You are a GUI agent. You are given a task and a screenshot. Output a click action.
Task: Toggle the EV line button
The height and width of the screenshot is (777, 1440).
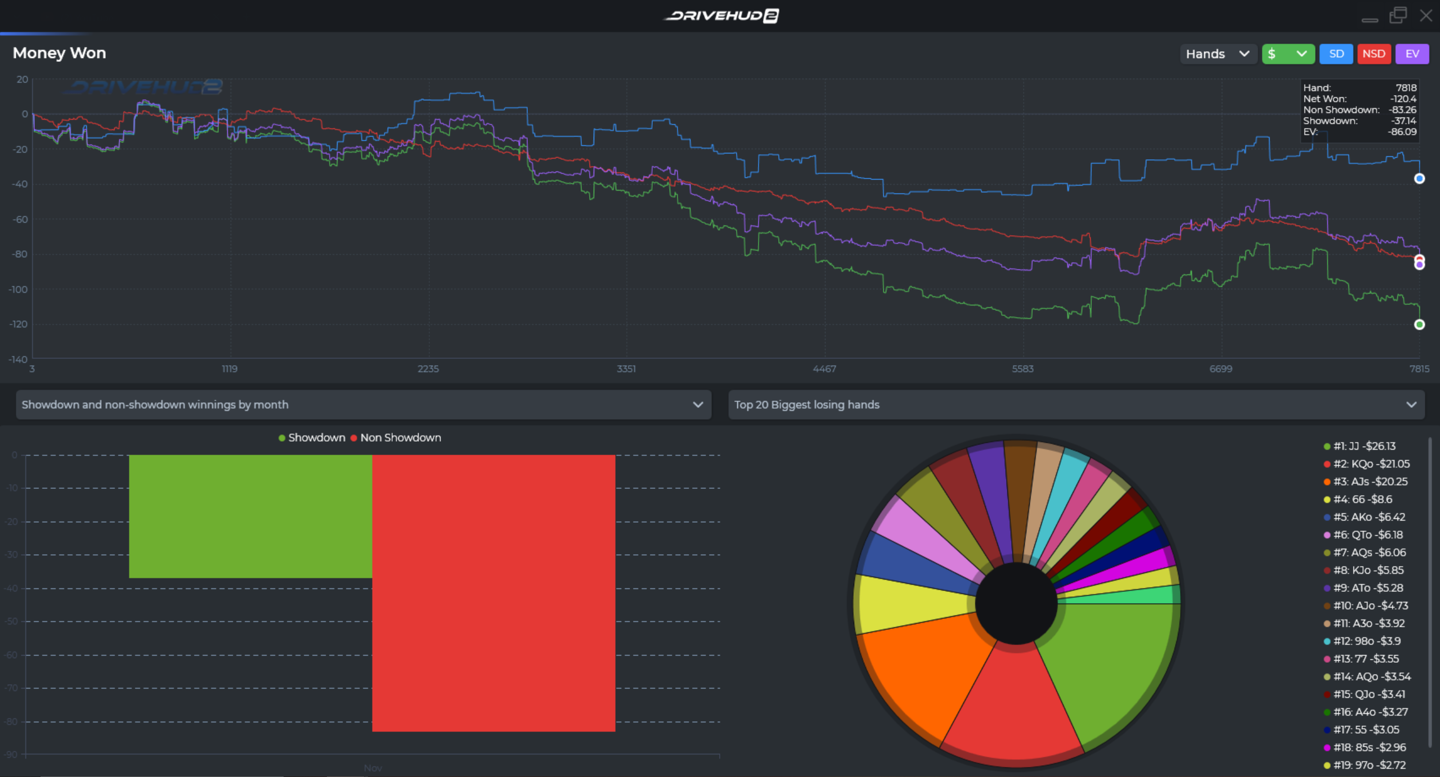(x=1412, y=54)
